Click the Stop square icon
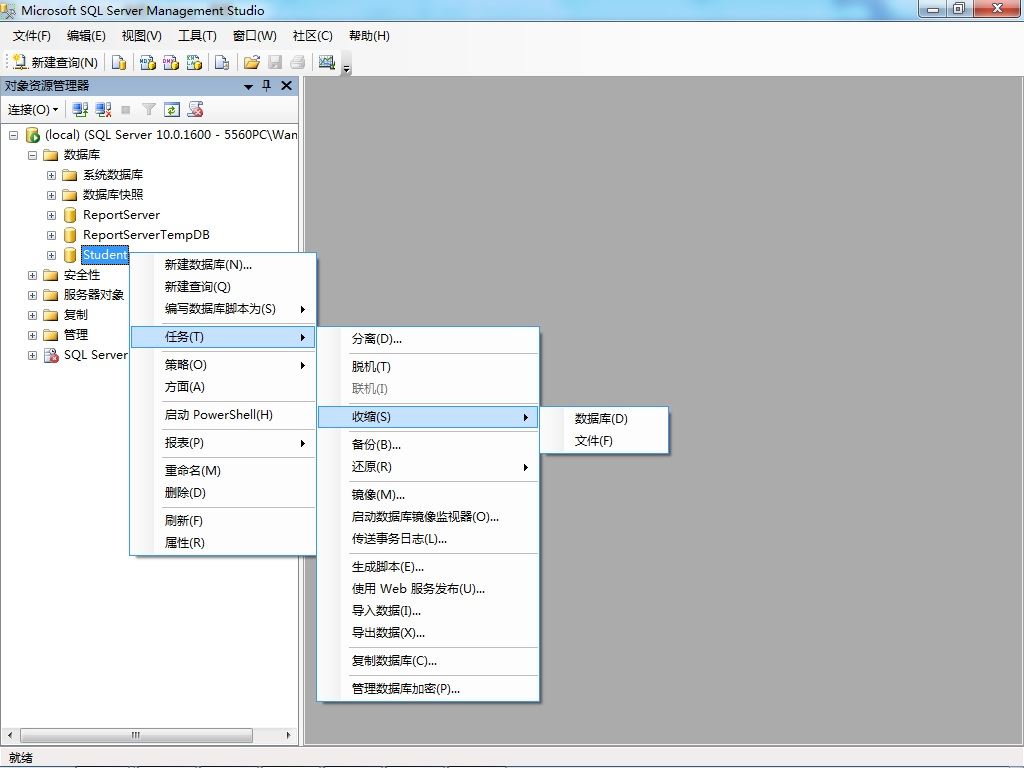The height and width of the screenshot is (768, 1024). [x=126, y=110]
